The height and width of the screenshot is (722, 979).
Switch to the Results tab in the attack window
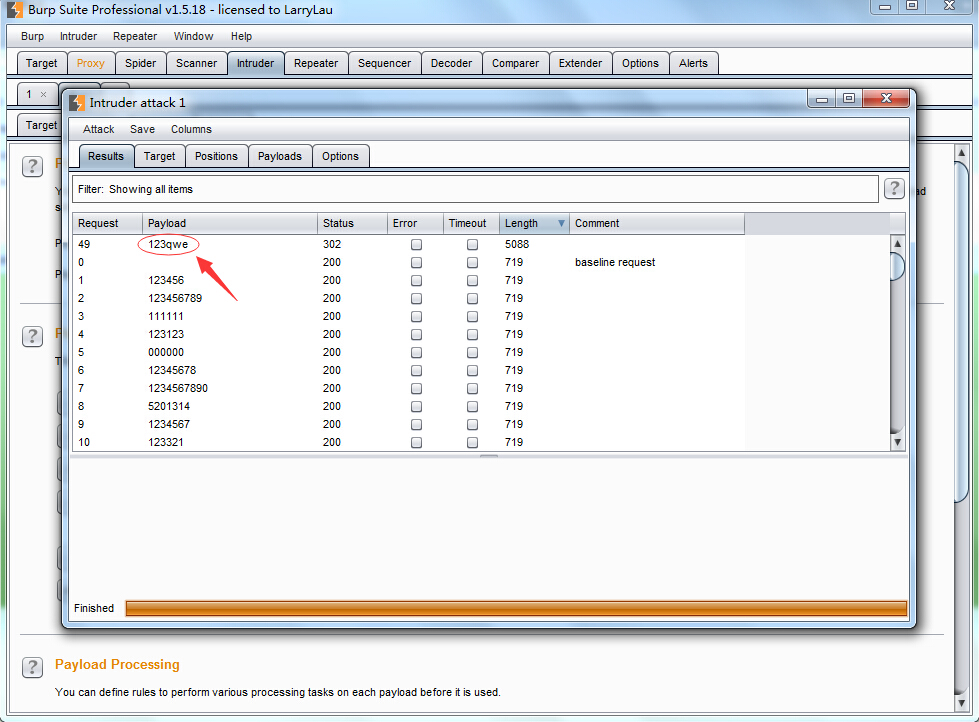coord(106,156)
